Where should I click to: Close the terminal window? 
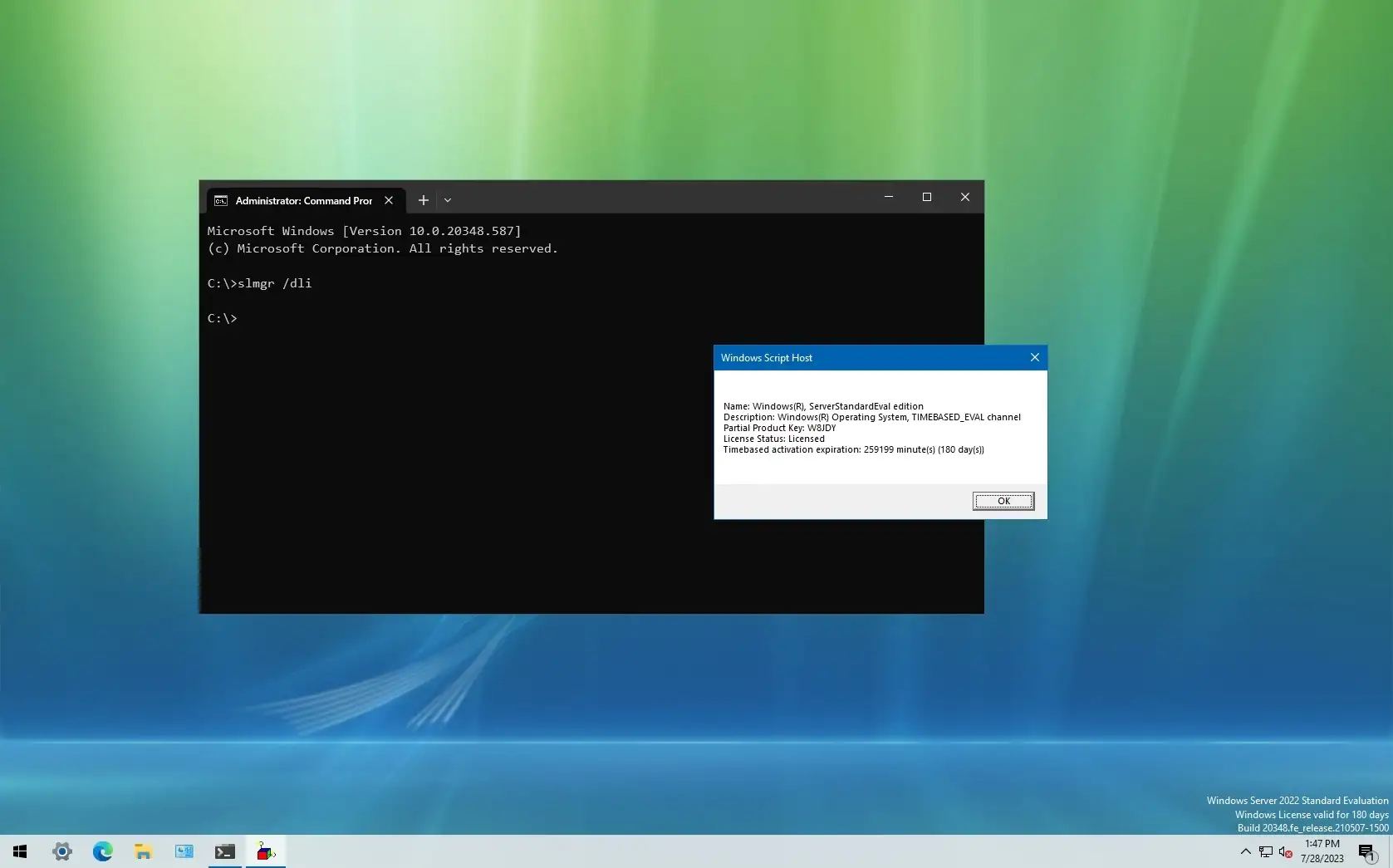click(x=964, y=197)
